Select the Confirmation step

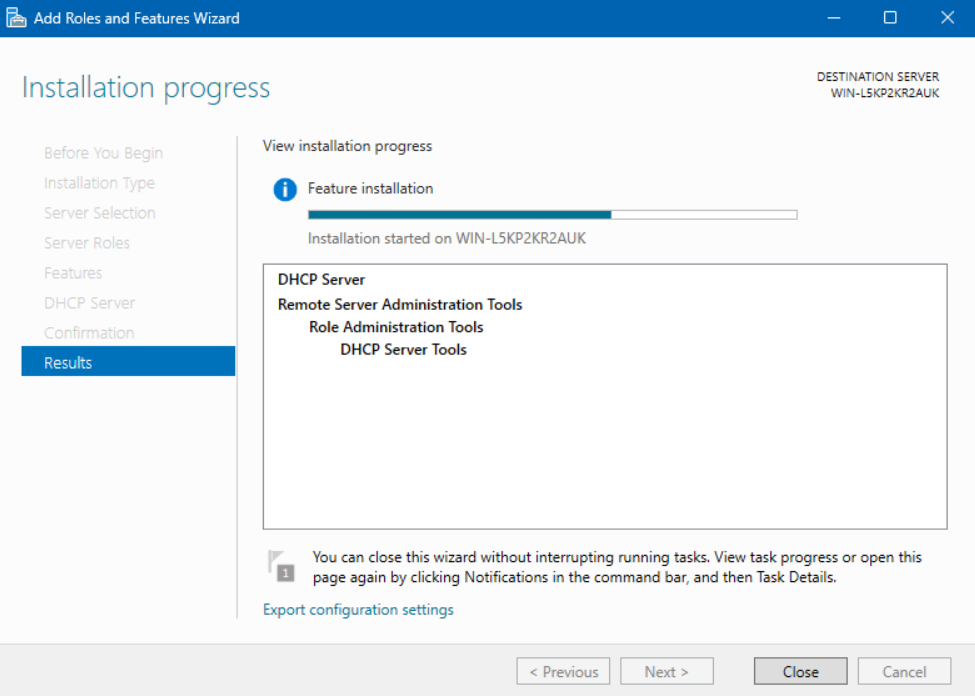tap(89, 333)
